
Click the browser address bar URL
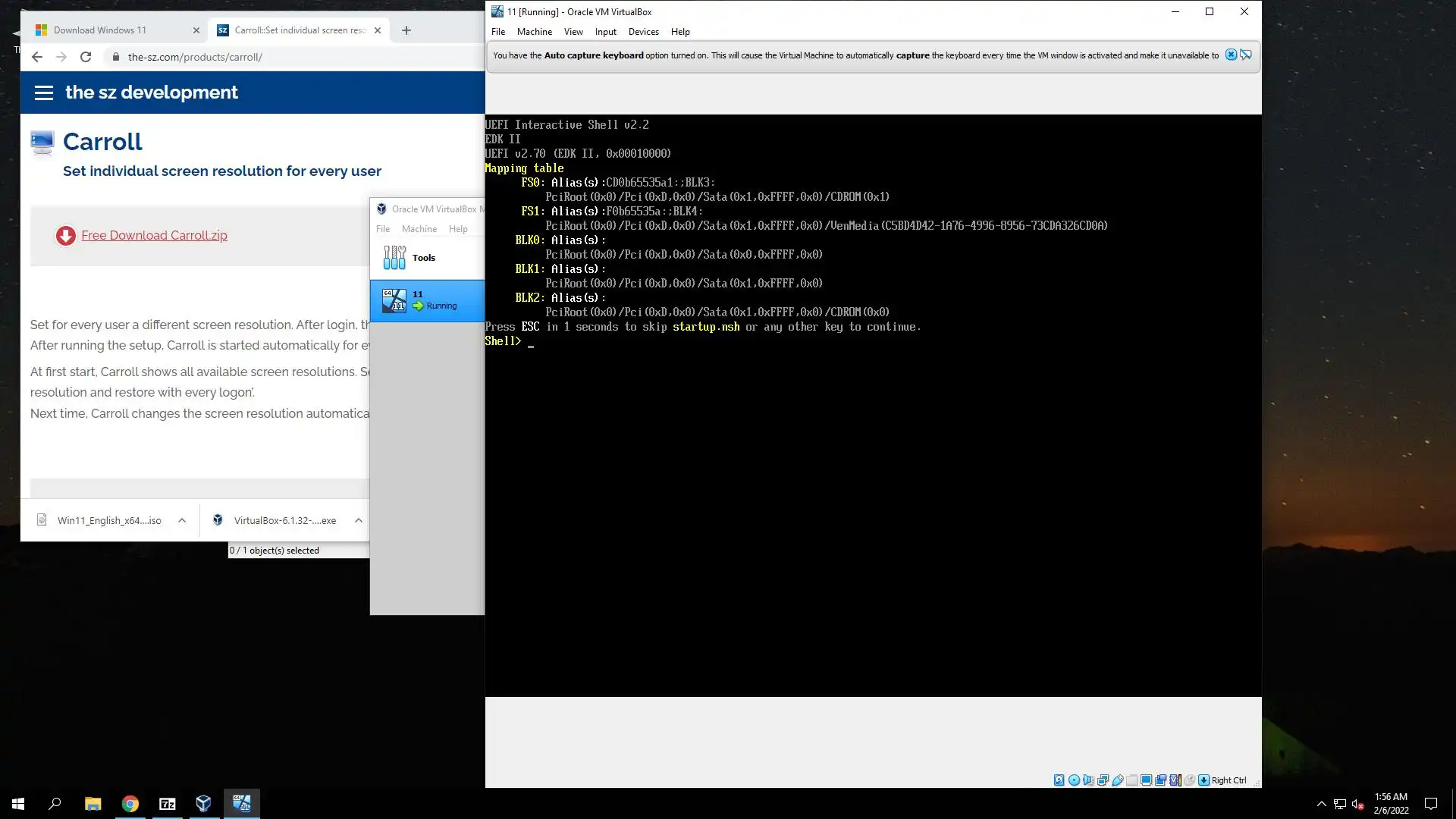pyautogui.click(x=195, y=57)
